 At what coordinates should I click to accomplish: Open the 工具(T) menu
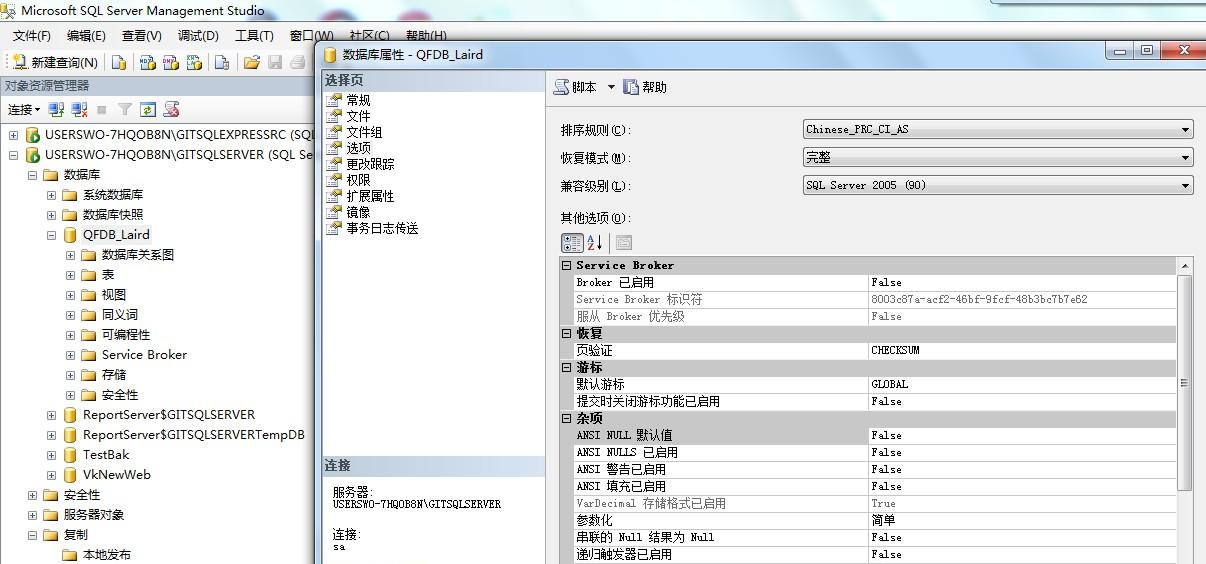coord(254,35)
